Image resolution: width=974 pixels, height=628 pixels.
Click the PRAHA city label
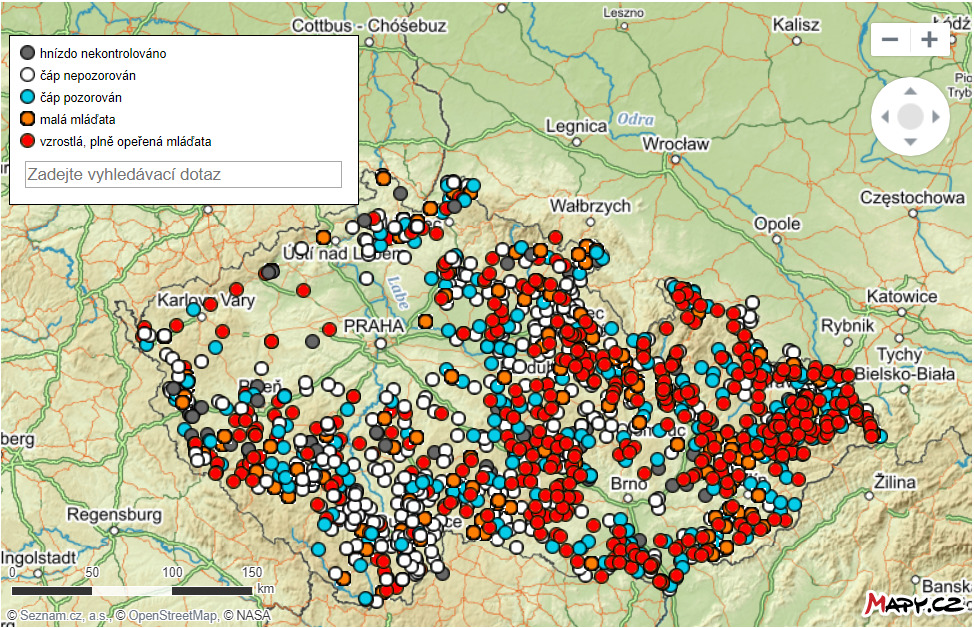pos(374,326)
